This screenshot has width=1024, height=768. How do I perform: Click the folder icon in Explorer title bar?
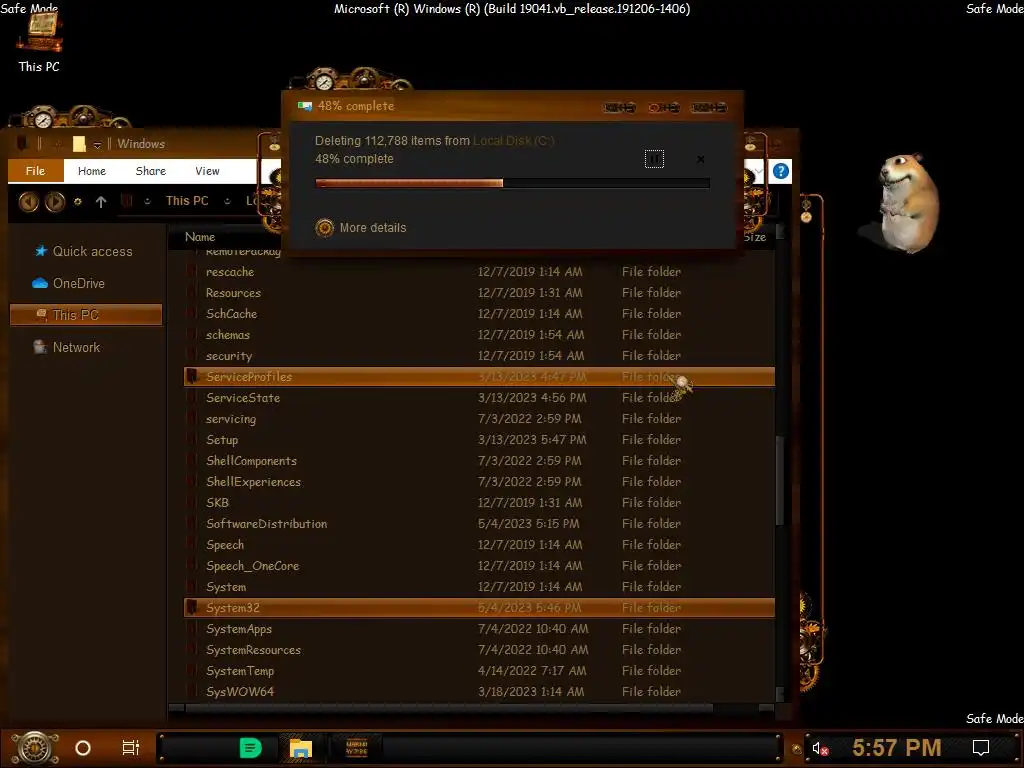click(x=79, y=144)
